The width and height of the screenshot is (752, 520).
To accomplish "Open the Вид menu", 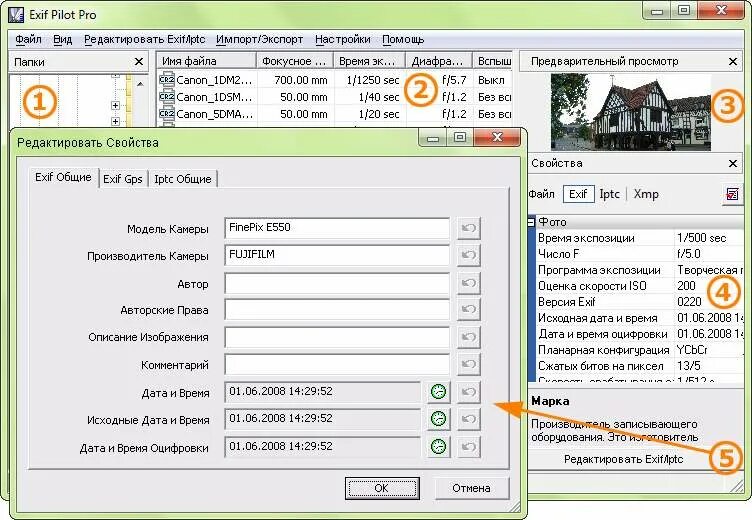I will (62, 39).
